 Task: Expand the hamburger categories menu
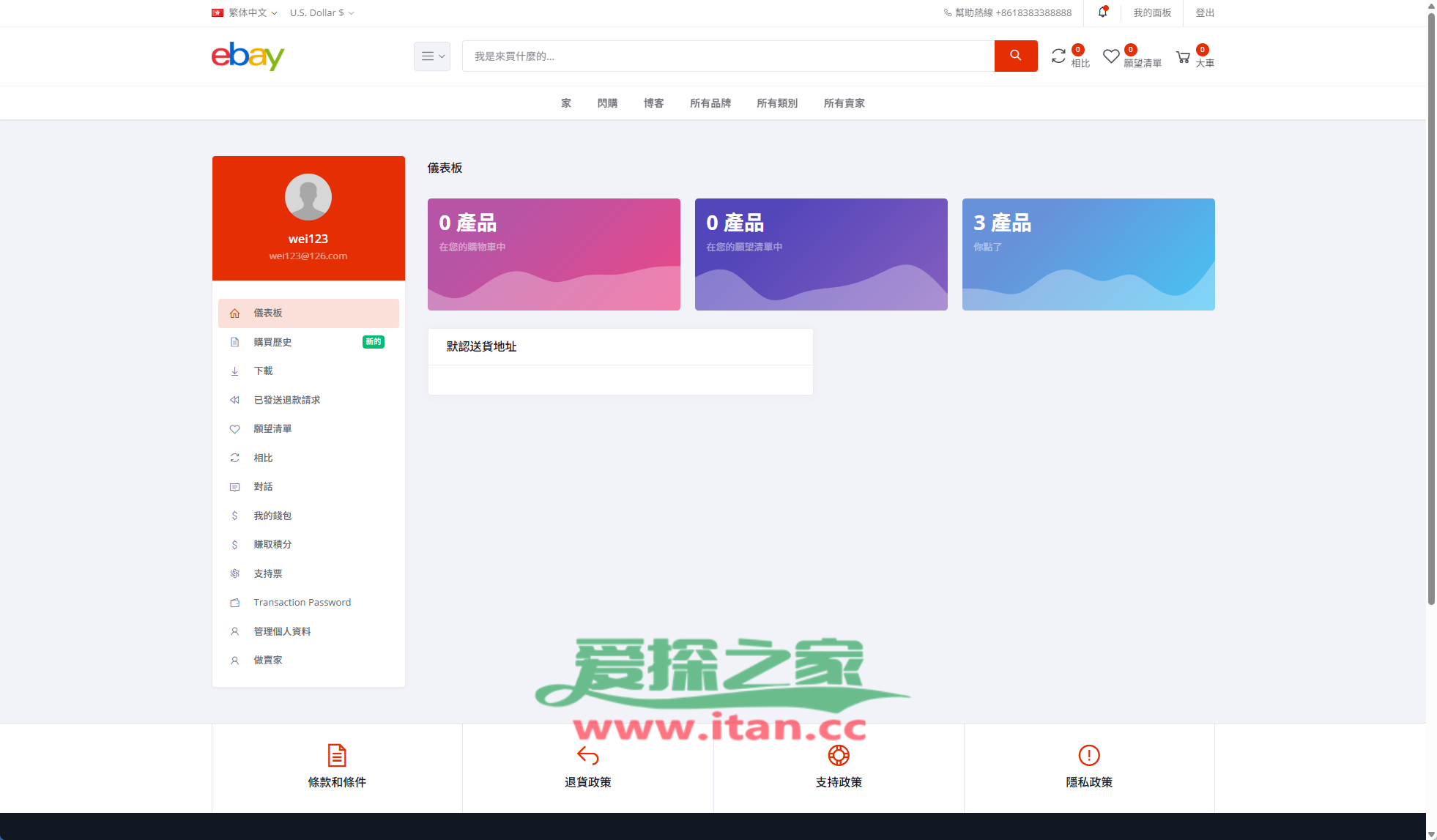pyautogui.click(x=432, y=56)
